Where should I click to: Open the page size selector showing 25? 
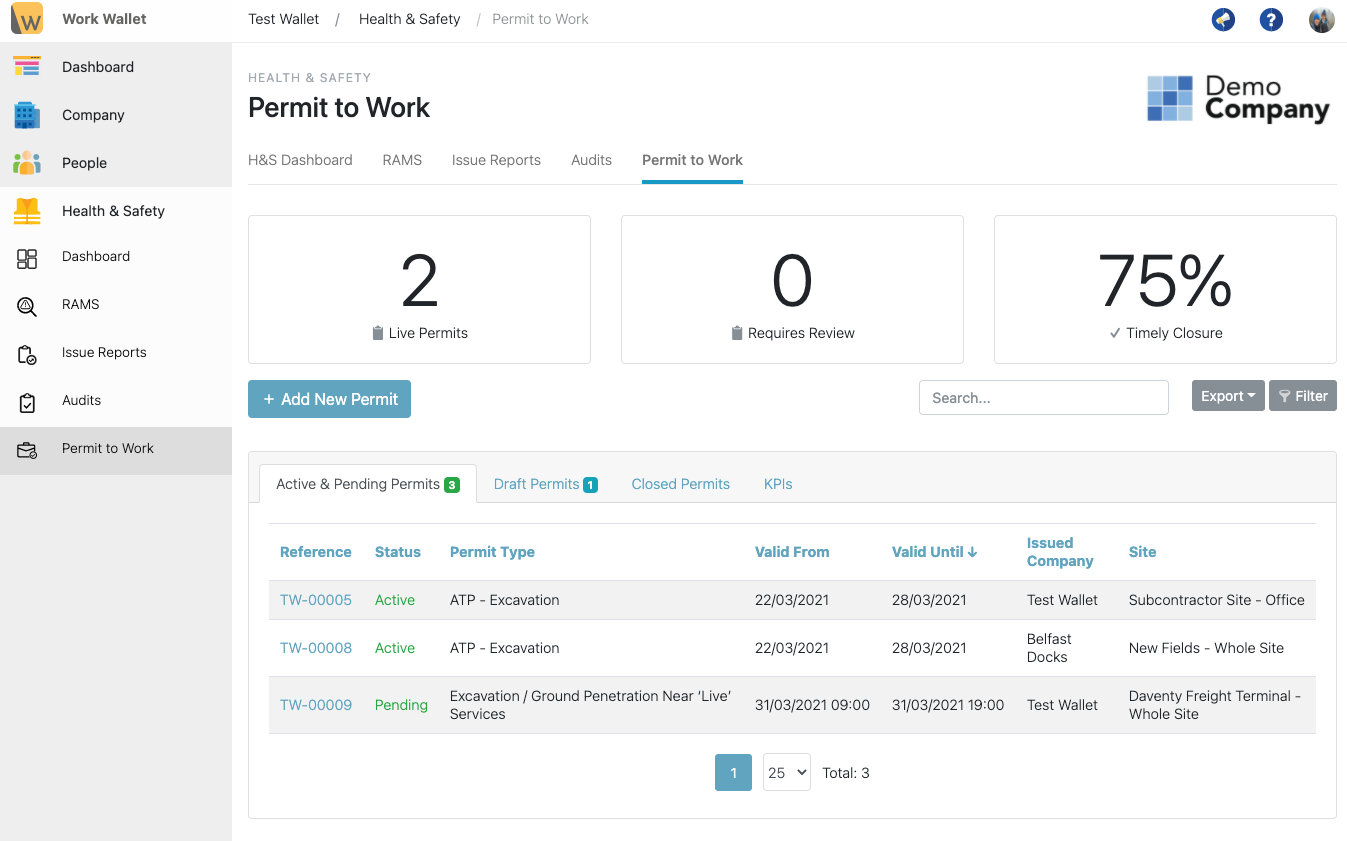click(786, 772)
